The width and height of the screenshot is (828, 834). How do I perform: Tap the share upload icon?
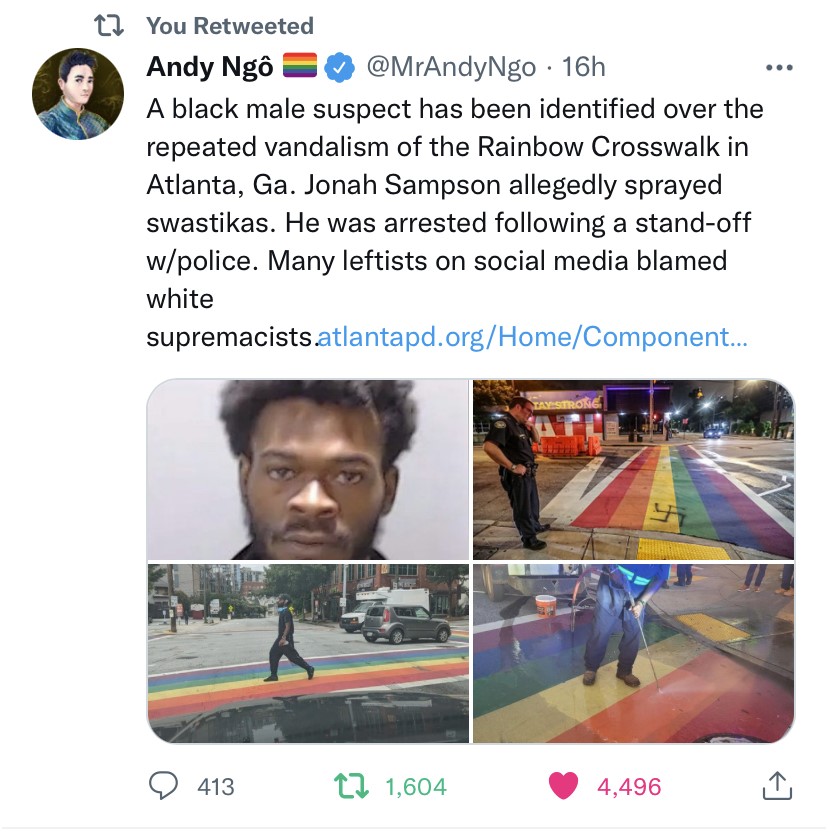point(777,786)
